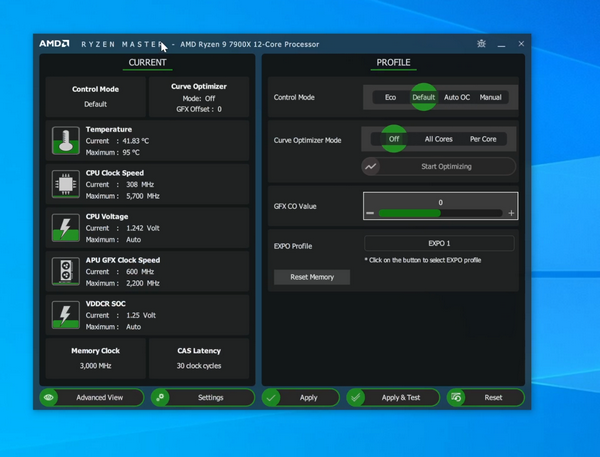Click the GFX CO Value slider bar

tap(440, 213)
